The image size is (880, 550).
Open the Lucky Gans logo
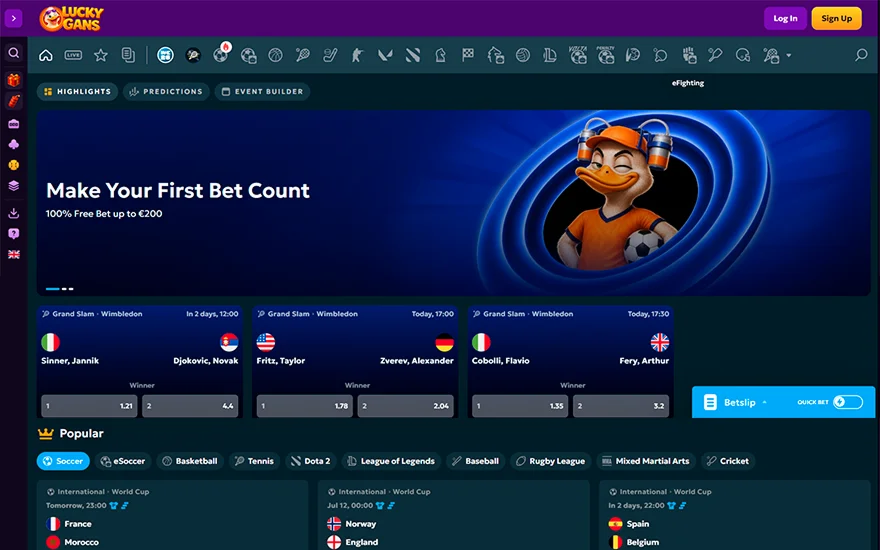click(x=71, y=19)
